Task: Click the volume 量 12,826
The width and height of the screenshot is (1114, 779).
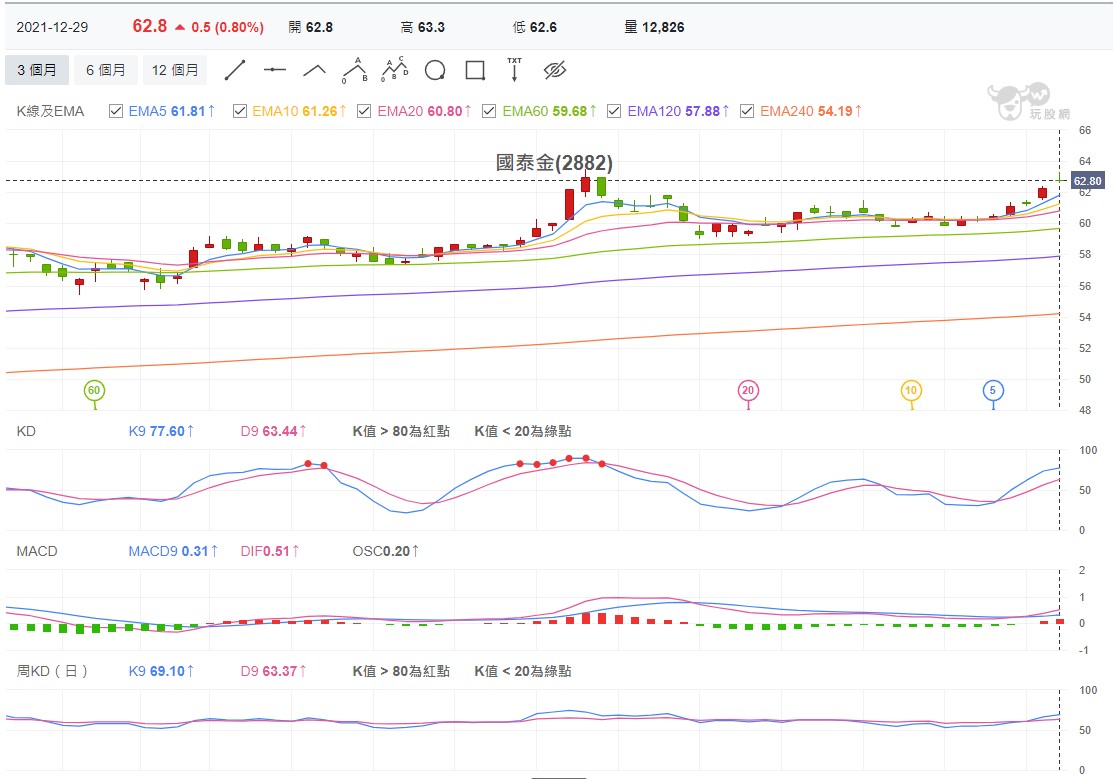Action: pos(654,27)
